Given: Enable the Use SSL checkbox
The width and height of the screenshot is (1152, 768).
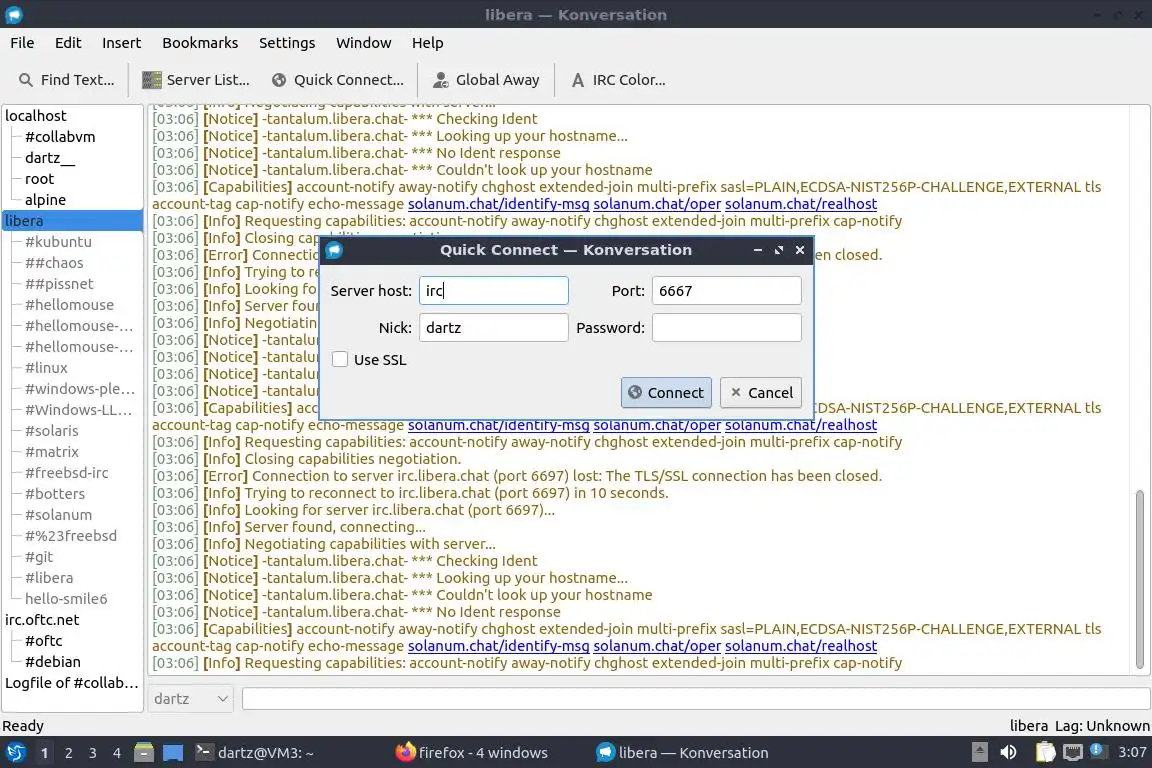Looking at the screenshot, I should coord(339,359).
